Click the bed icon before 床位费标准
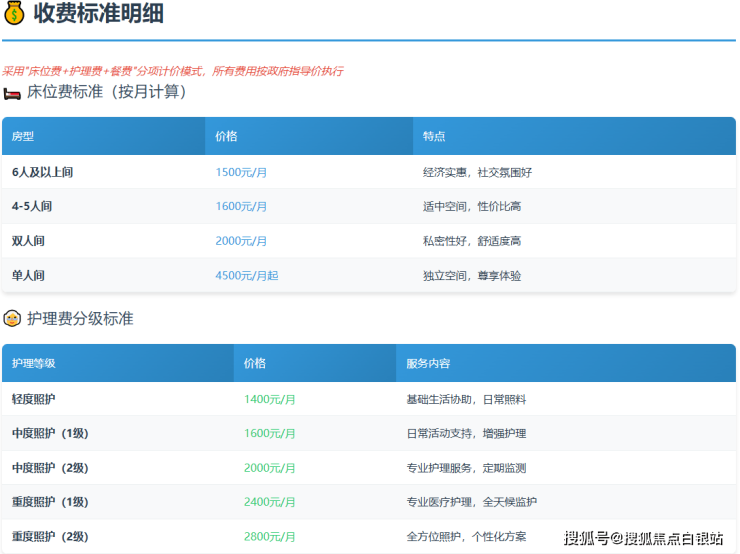This screenshot has width=740, height=554. click(12, 93)
